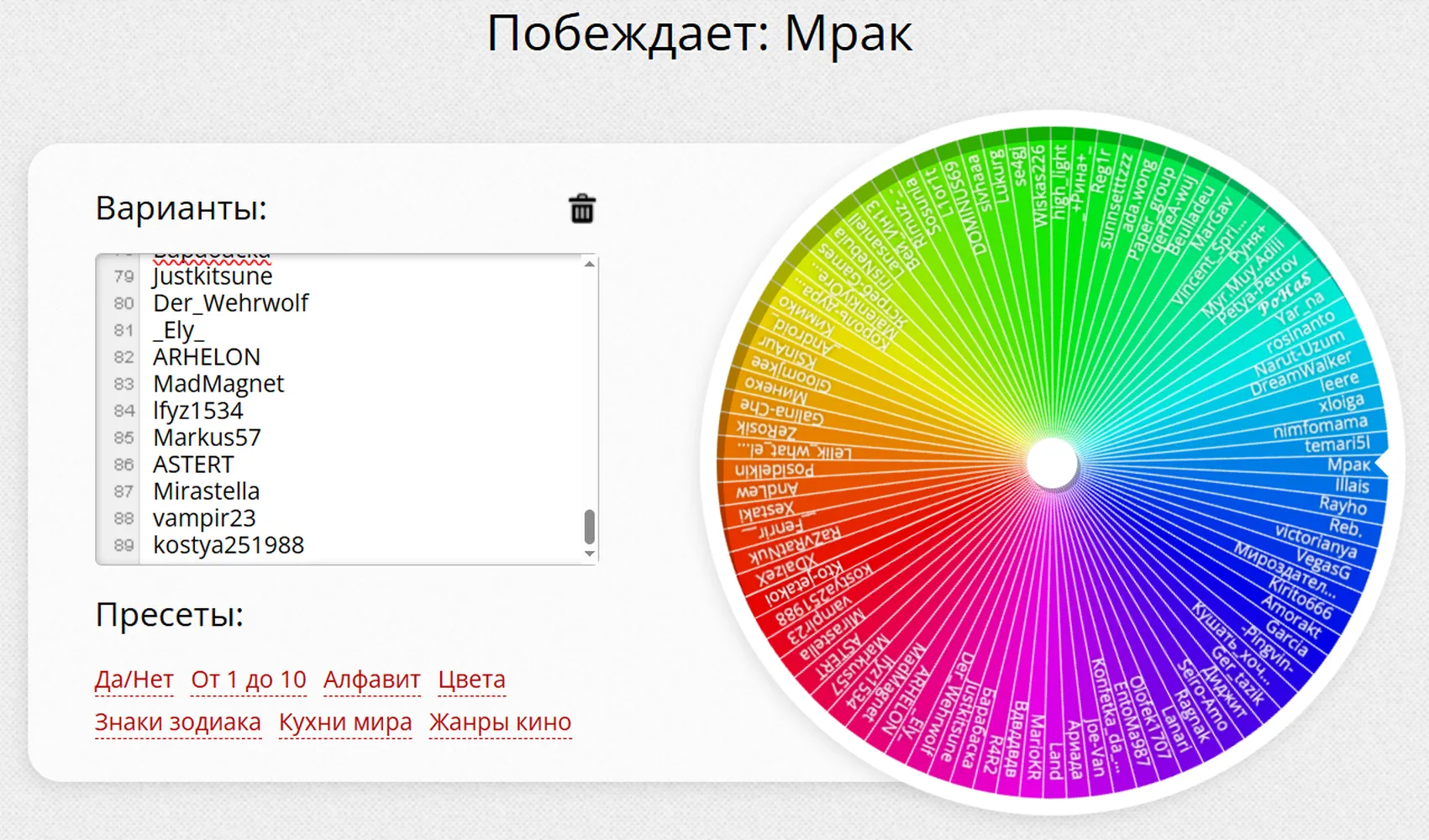Click the Land wheel segment
Screen dimensions: 1429x840
[1056, 760]
